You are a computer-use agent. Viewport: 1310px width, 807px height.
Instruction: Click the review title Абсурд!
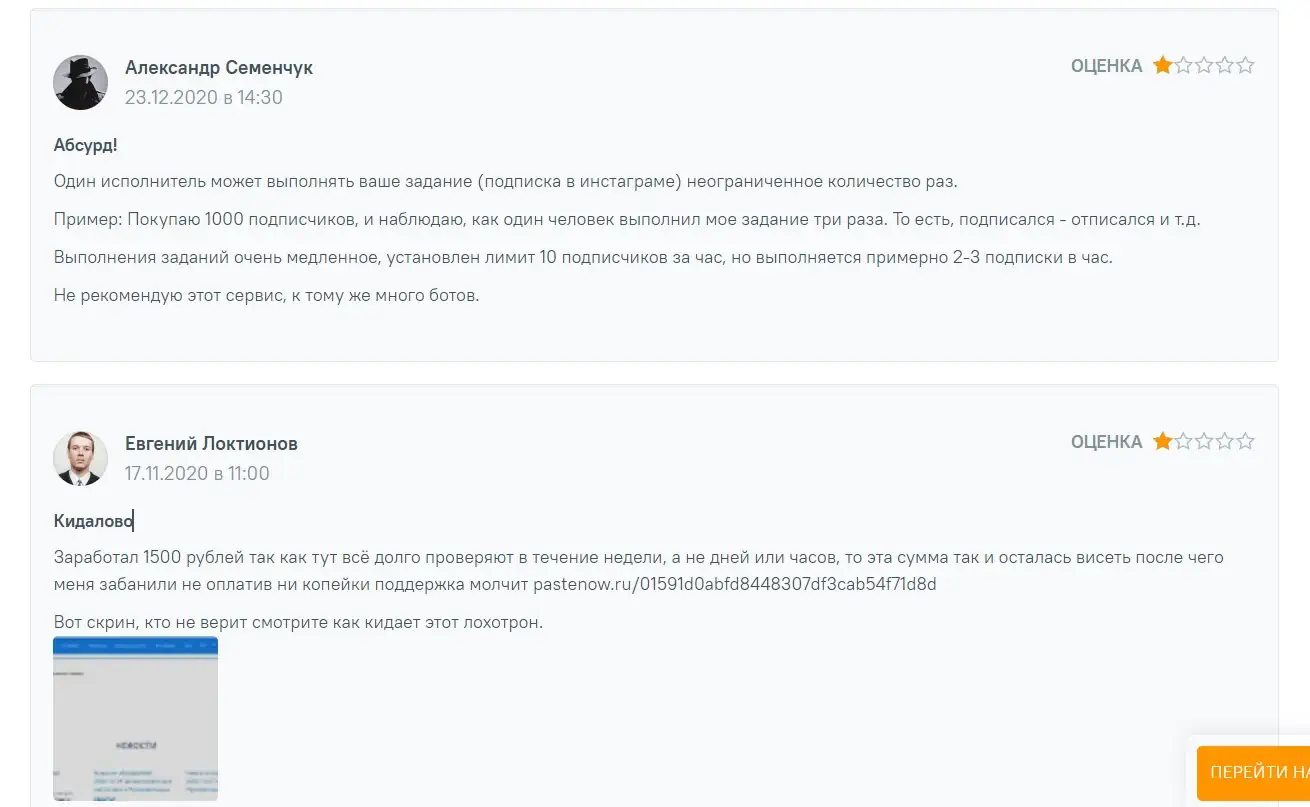point(85,146)
